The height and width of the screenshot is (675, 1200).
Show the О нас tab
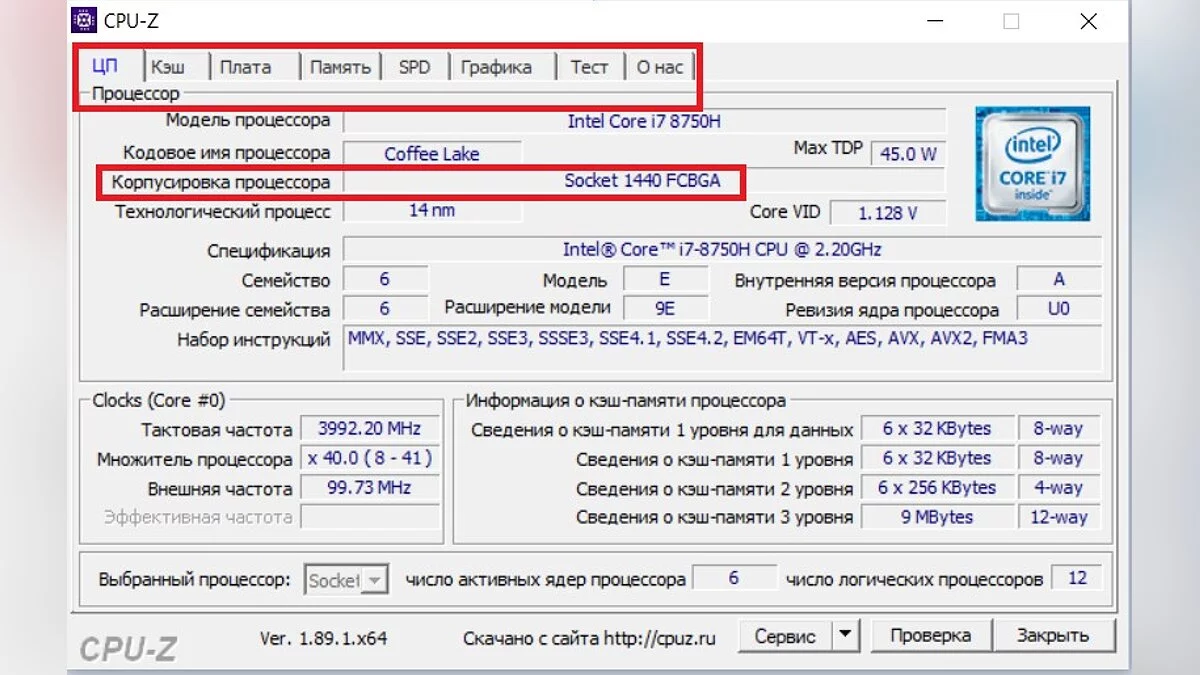point(659,67)
